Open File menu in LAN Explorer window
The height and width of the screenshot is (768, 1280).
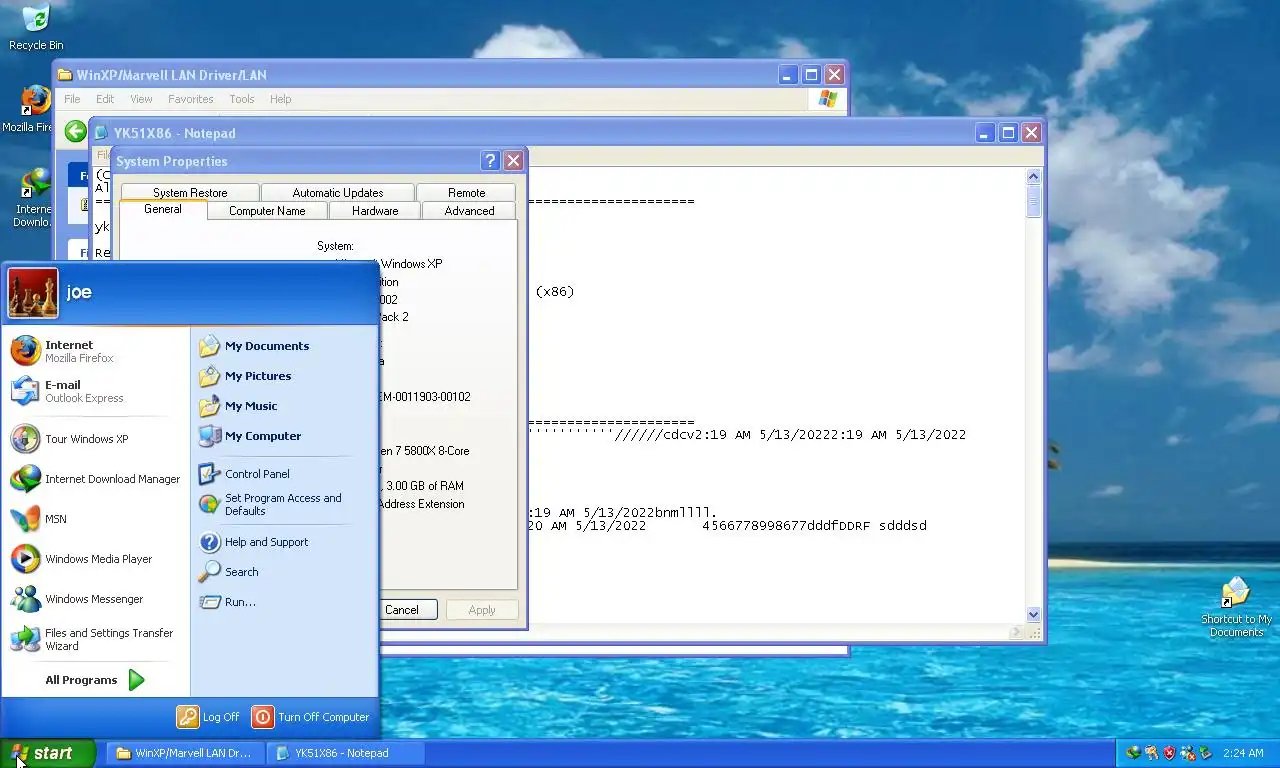pos(72,99)
